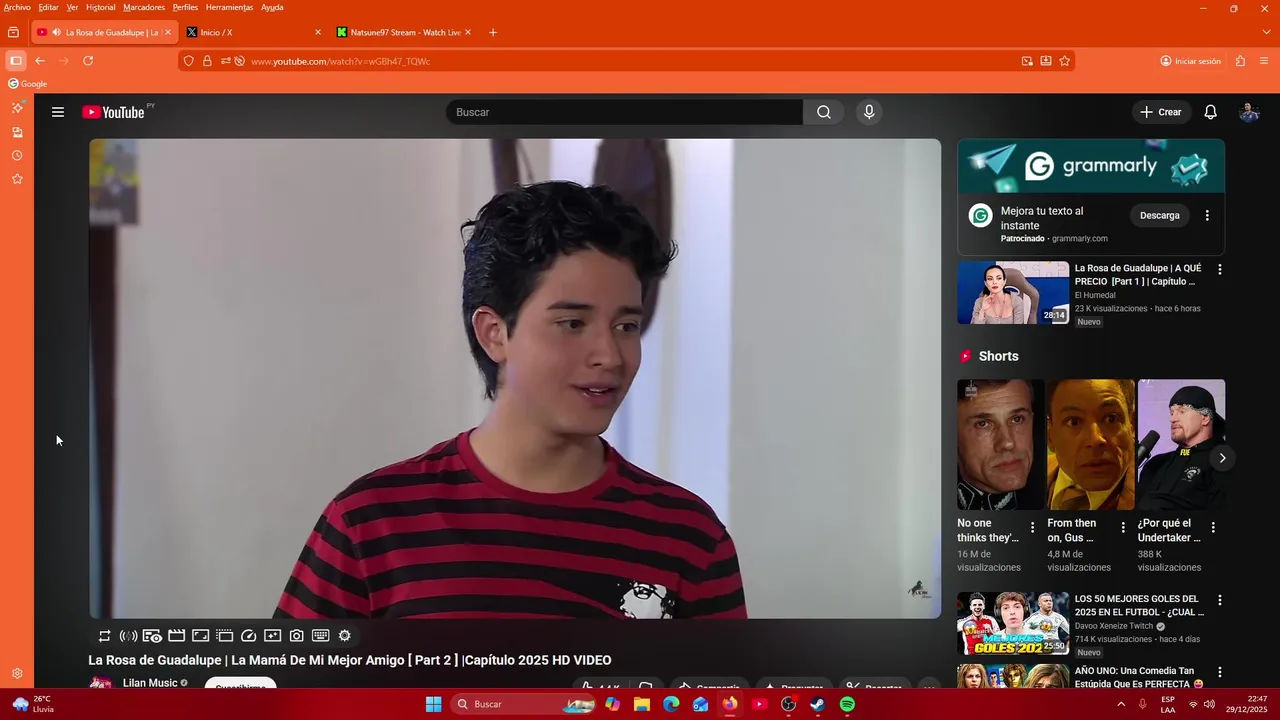Mute the La Rosa de Guadalupe tab audio

click(56, 32)
